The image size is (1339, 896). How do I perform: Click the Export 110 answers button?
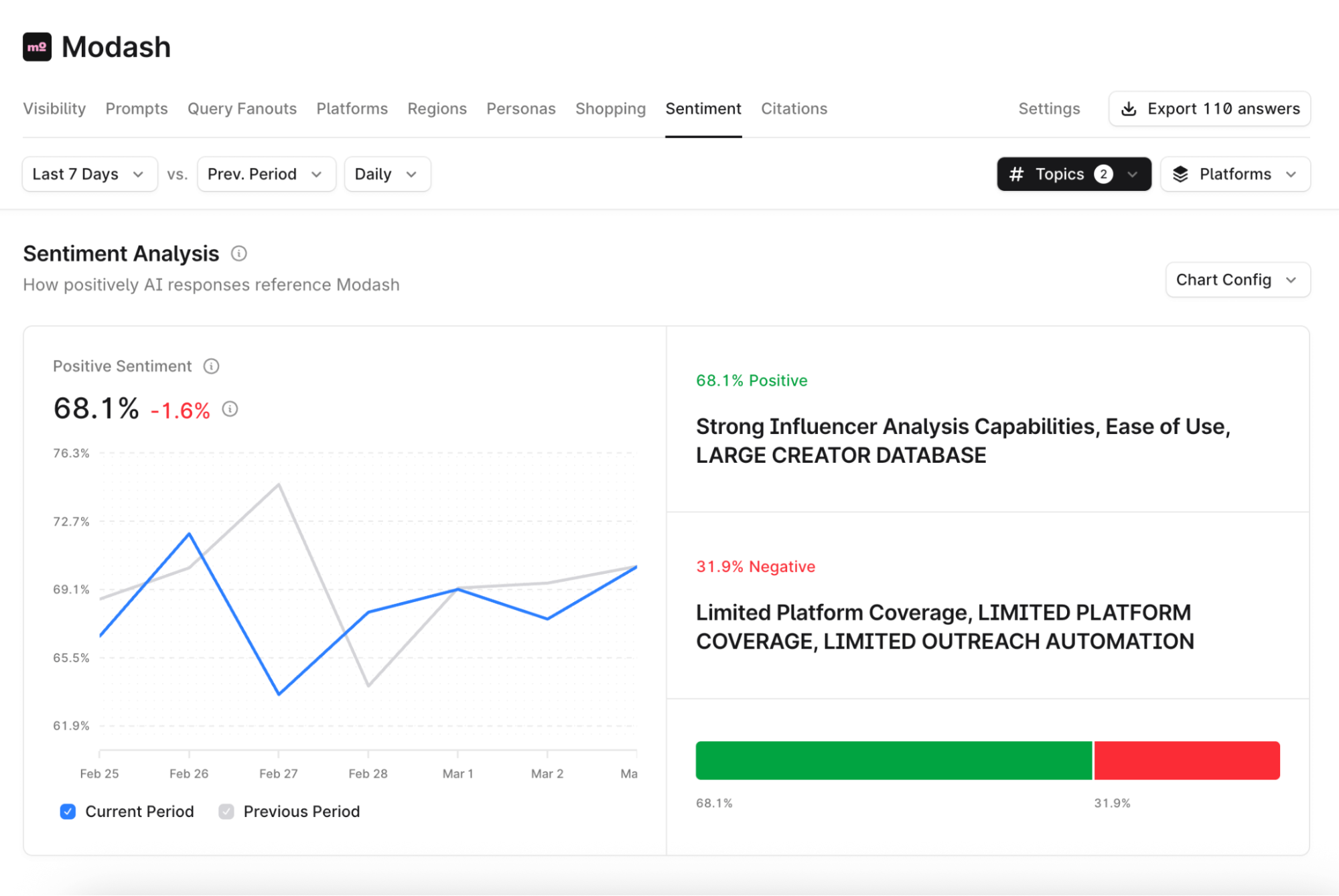[x=1209, y=108]
